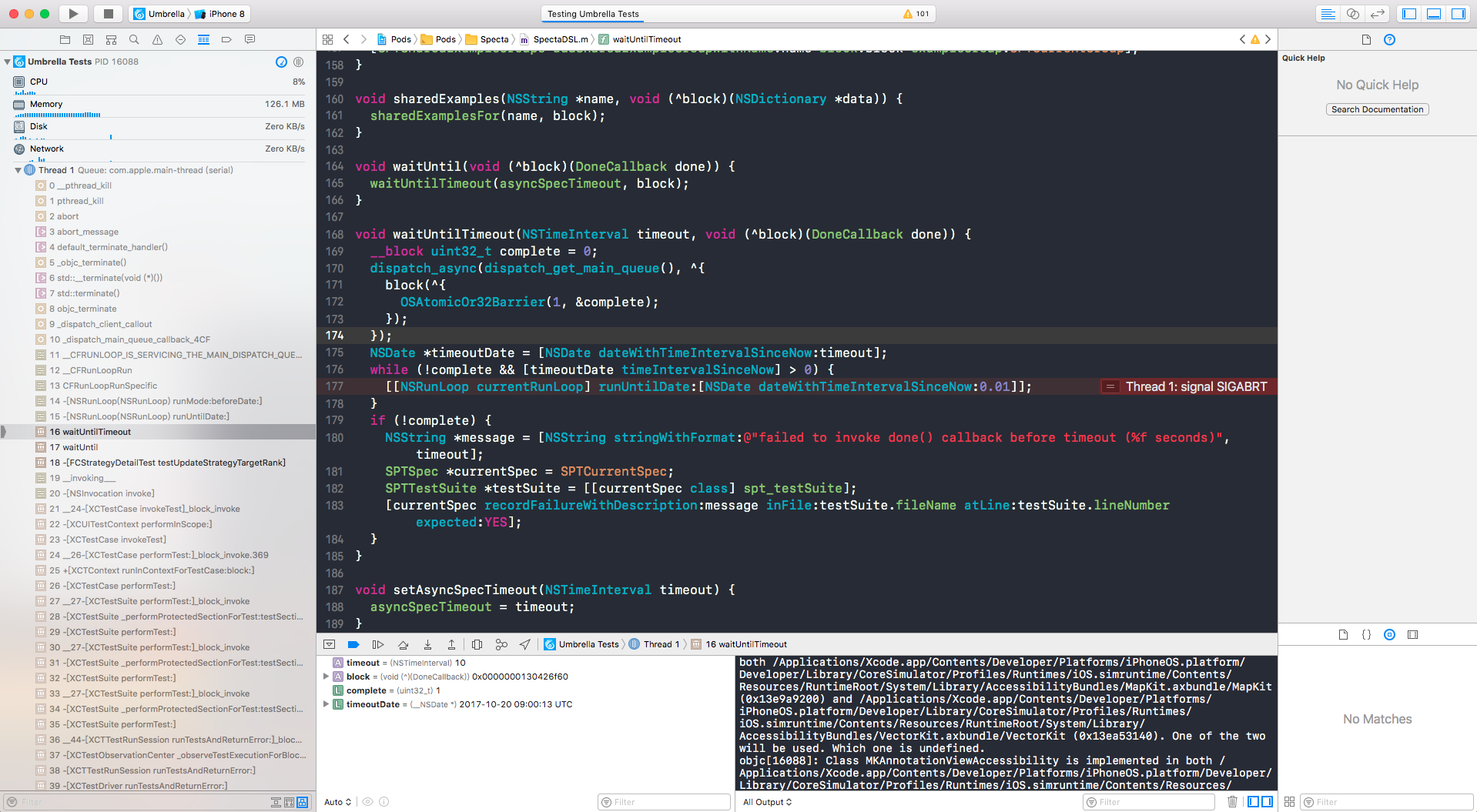This screenshot has height=812, width=1477.
Task: Clear the console with trash icon
Action: [x=1232, y=802]
